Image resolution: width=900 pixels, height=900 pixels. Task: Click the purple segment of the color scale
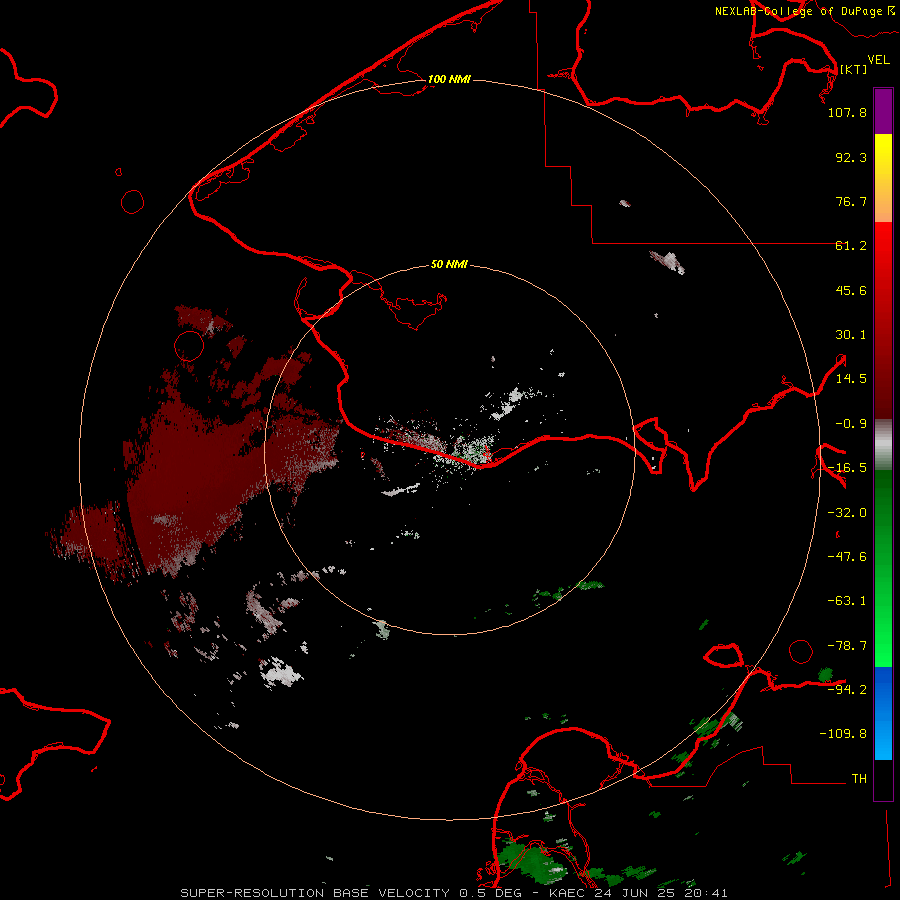883,111
